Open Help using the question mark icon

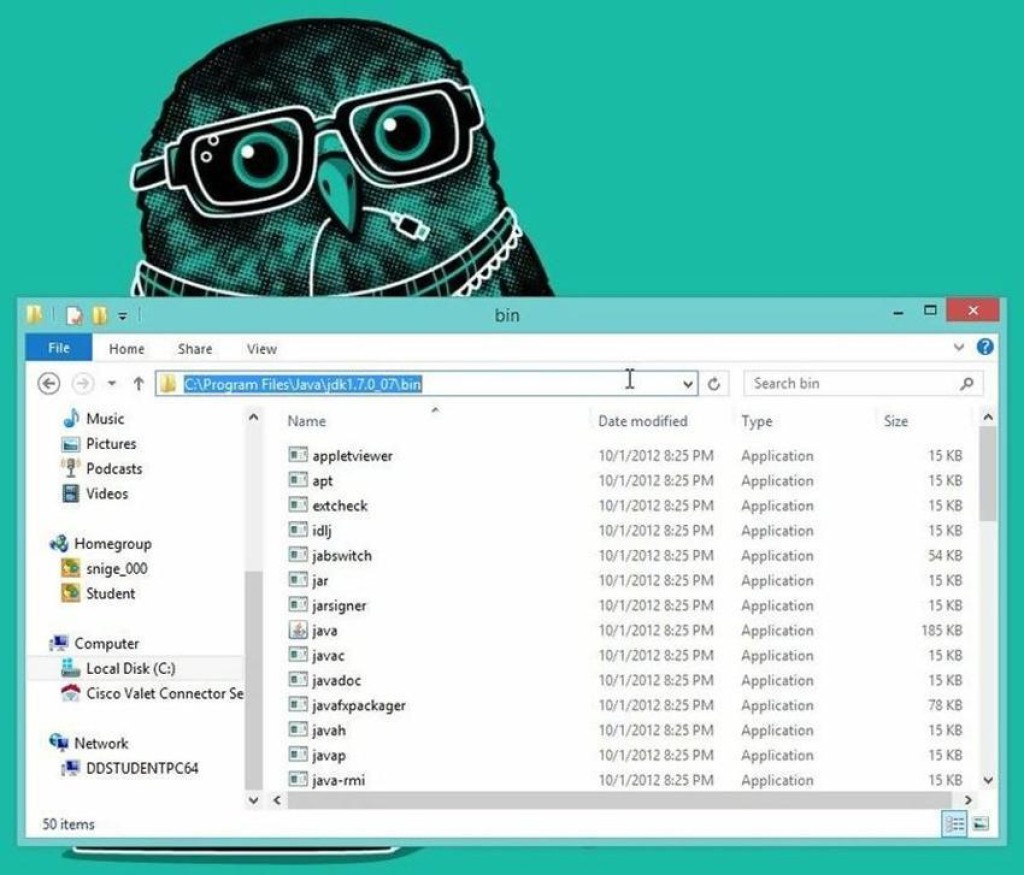985,347
